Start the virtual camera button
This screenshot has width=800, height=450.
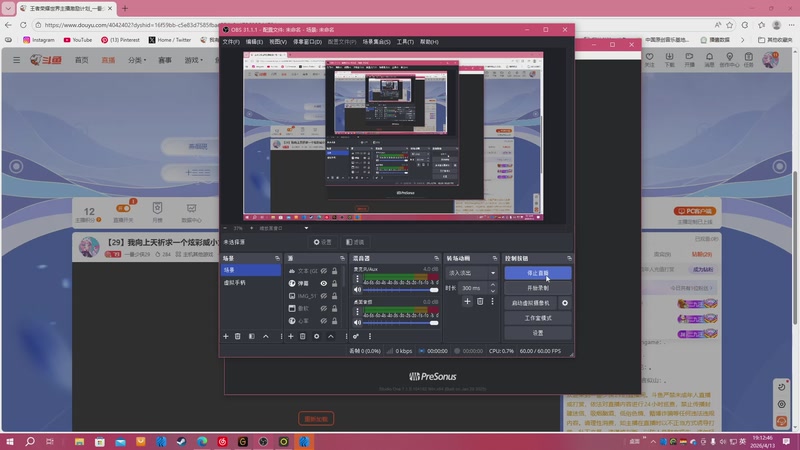point(531,303)
